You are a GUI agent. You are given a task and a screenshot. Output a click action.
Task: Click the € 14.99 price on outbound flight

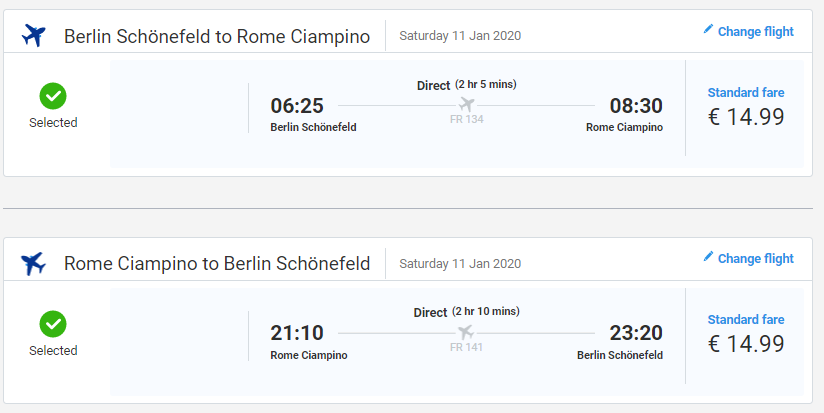[746, 117]
